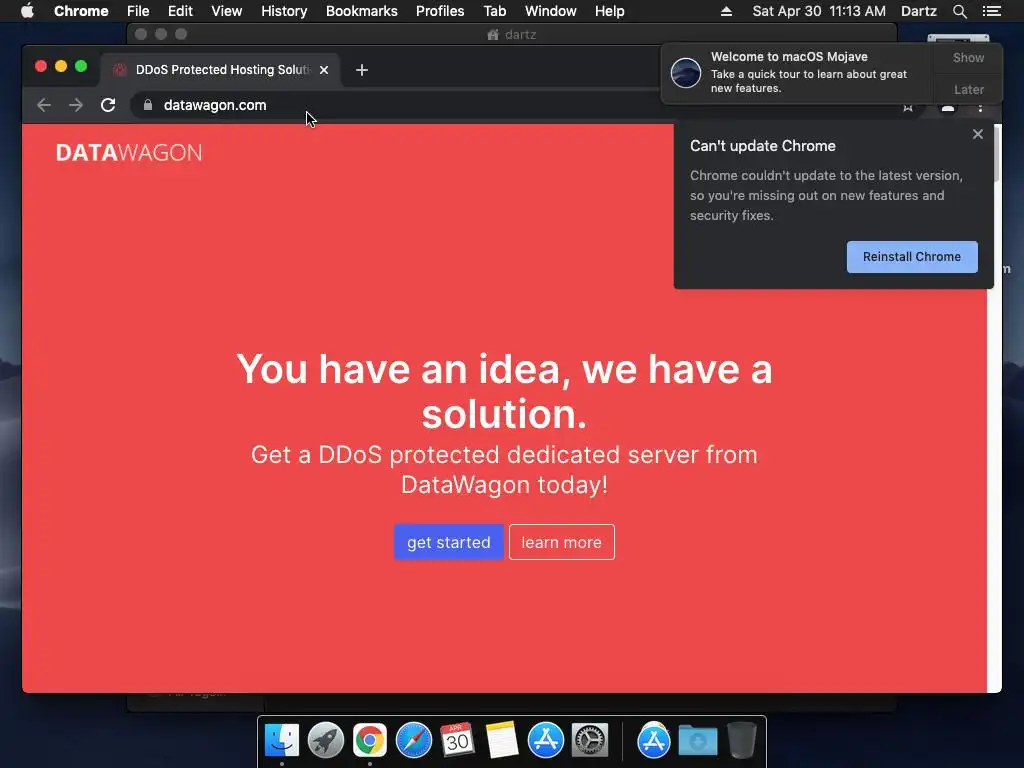Open Downloads folder in the Dock
The width and height of the screenshot is (1024, 768).
tap(697, 741)
